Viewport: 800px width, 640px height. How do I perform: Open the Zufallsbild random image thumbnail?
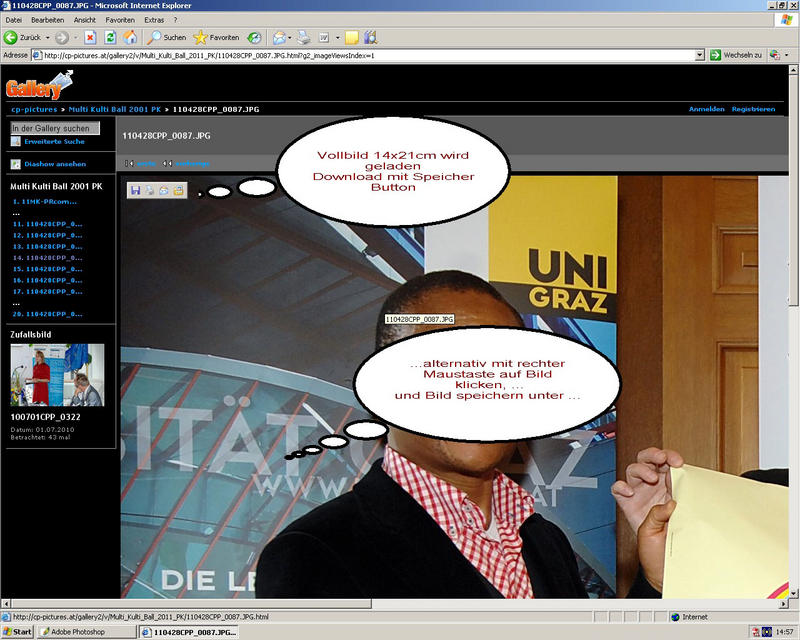[x=57, y=375]
